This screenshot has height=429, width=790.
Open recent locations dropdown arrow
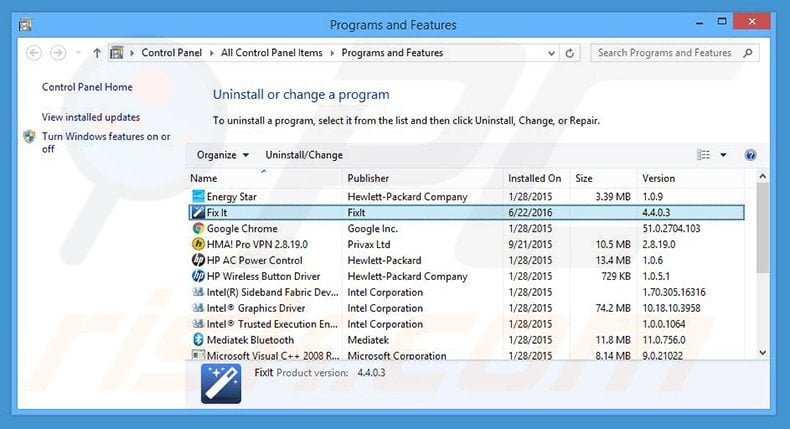[x=78, y=52]
